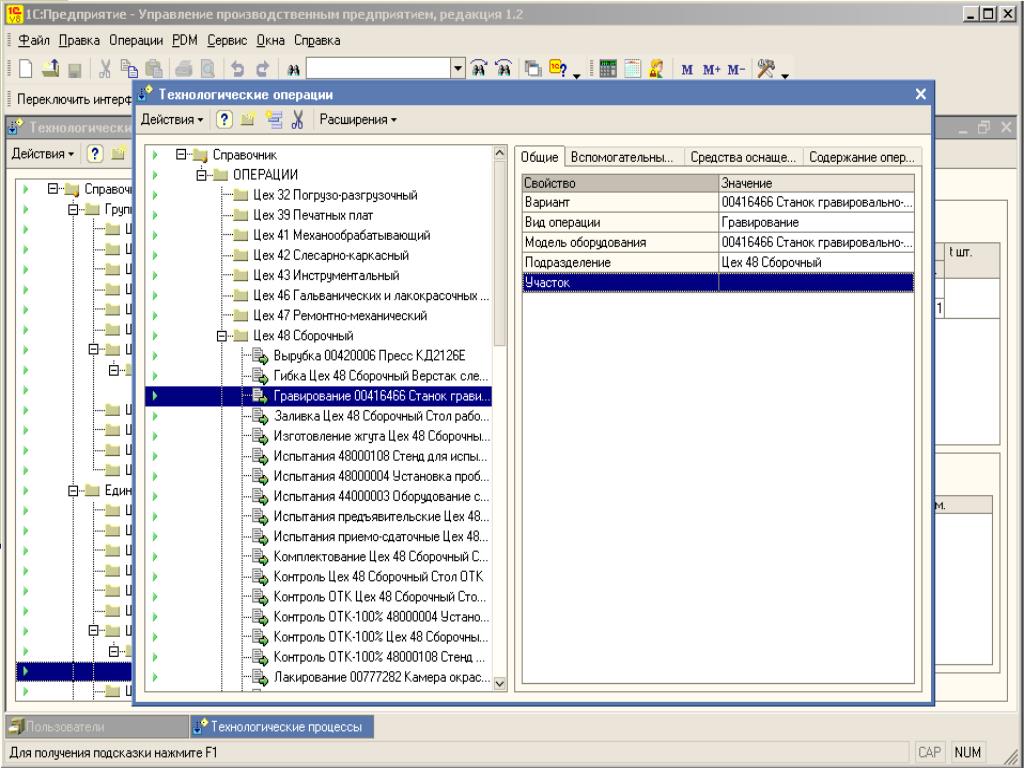This screenshot has width=1024, height=768.
Task: Select Цех 41 Механообрабатывающий folder
Action: 342,235
